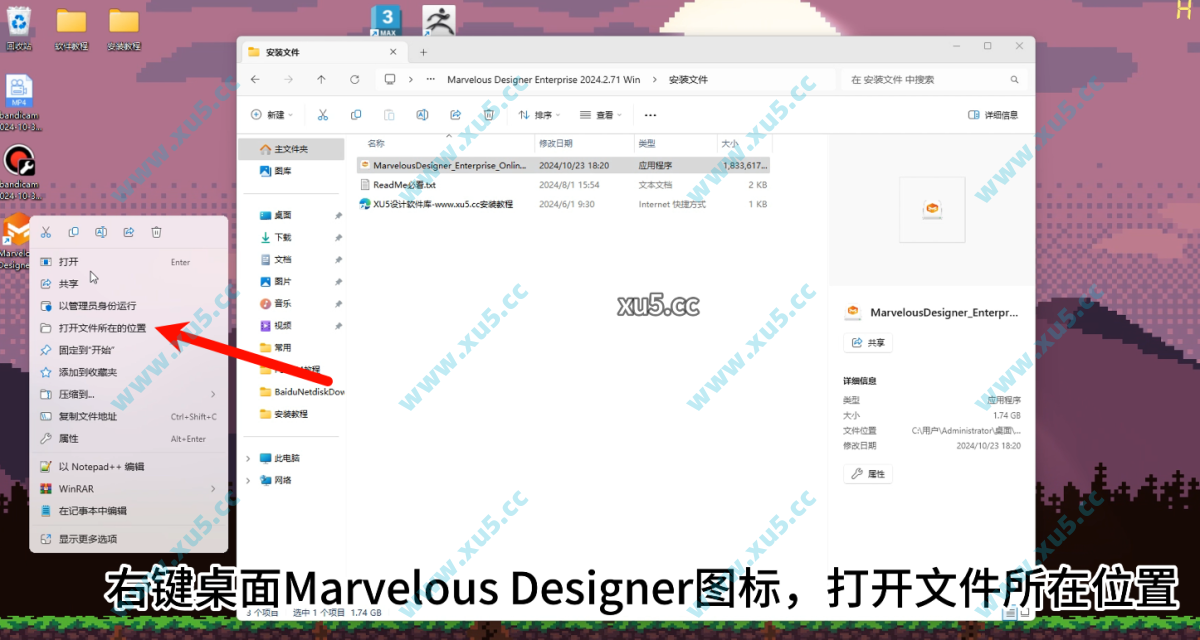
Task: Open the Recycle Bin on the desktop
Action: 19,20
